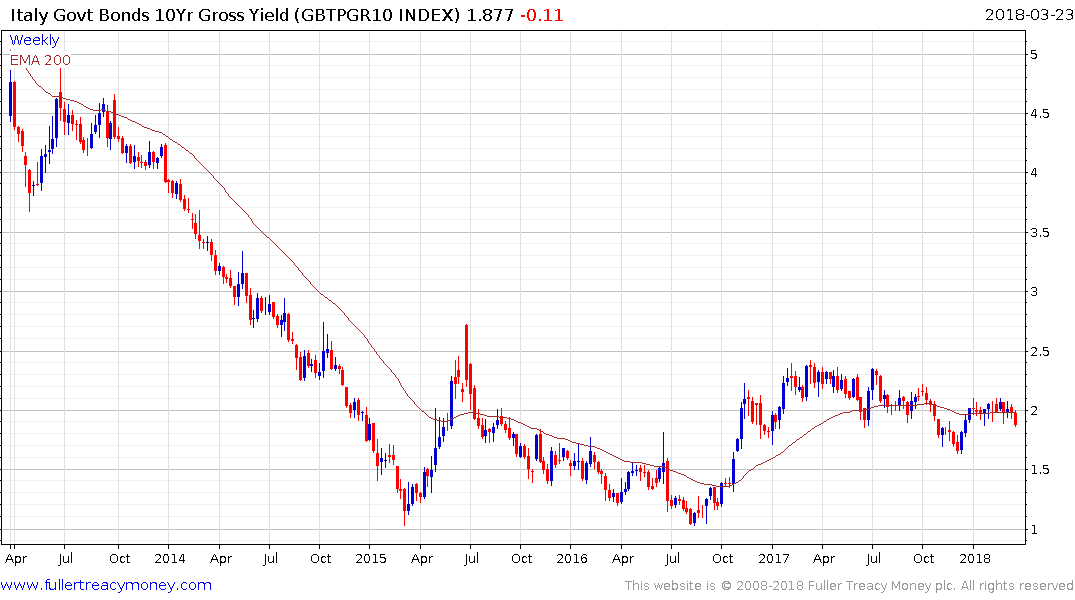
Task: Click the '2014' x-axis label
Action: 169,558
